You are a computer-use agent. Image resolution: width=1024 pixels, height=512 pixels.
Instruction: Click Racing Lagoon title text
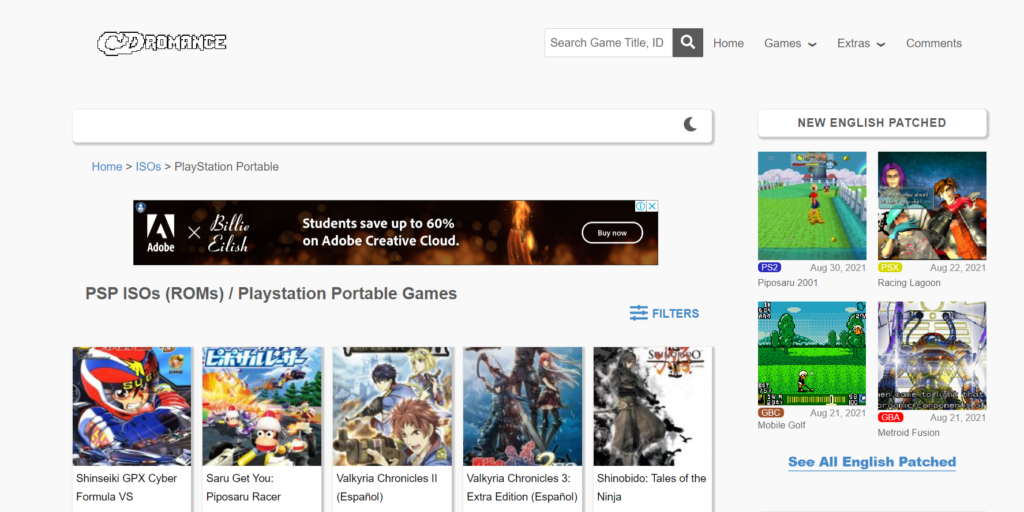tap(909, 283)
